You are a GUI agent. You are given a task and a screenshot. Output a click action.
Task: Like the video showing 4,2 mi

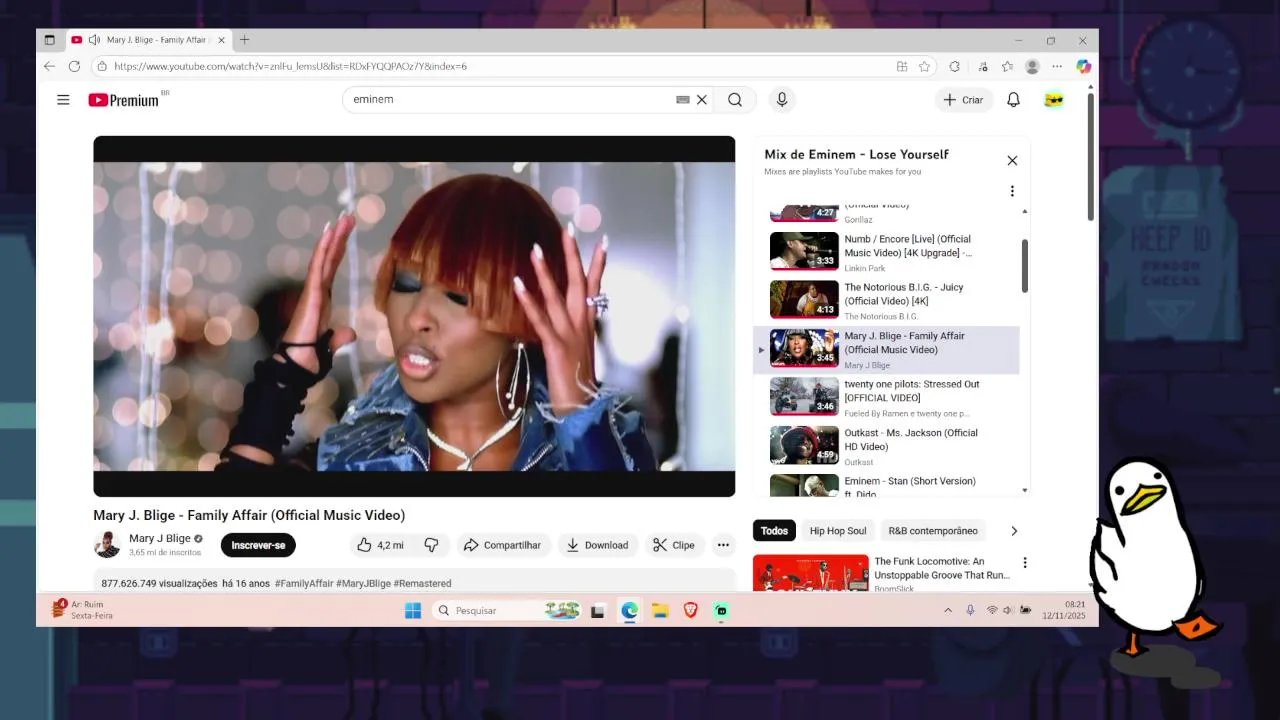(381, 545)
